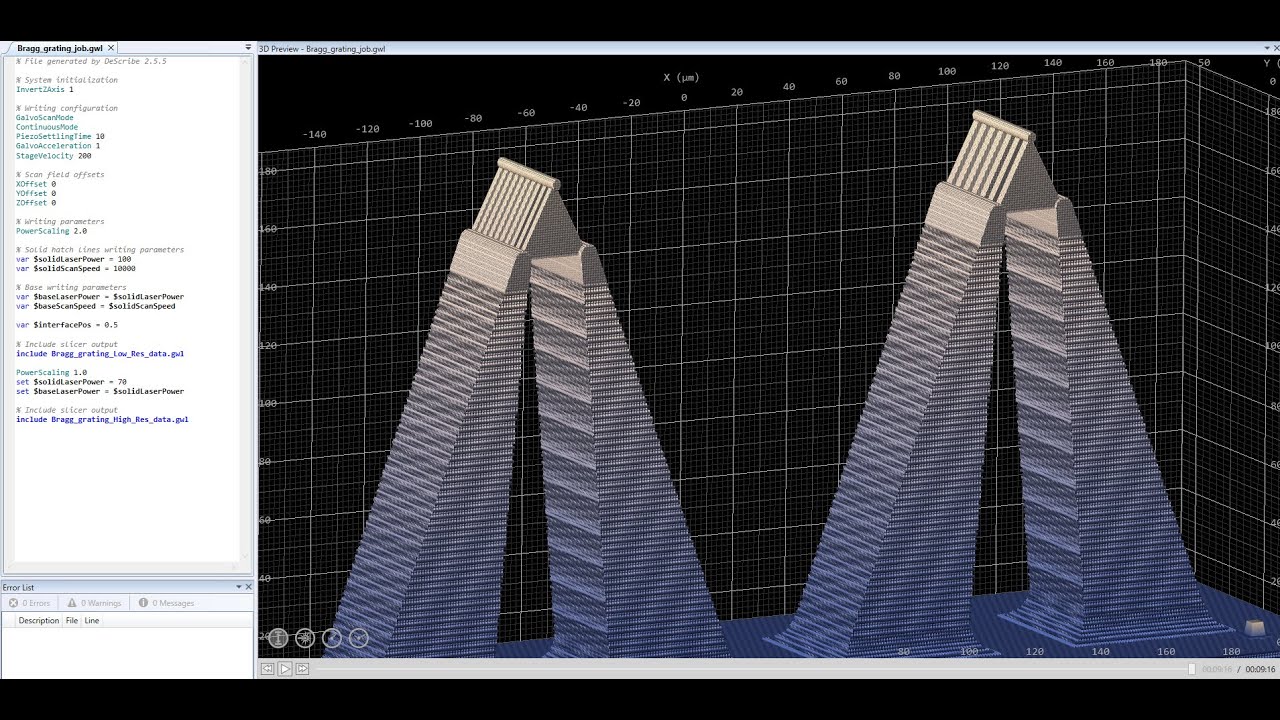The height and width of the screenshot is (720, 1280).
Task: Click the 'set $solidLaserPower = 70' line
Action: (x=71, y=382)
